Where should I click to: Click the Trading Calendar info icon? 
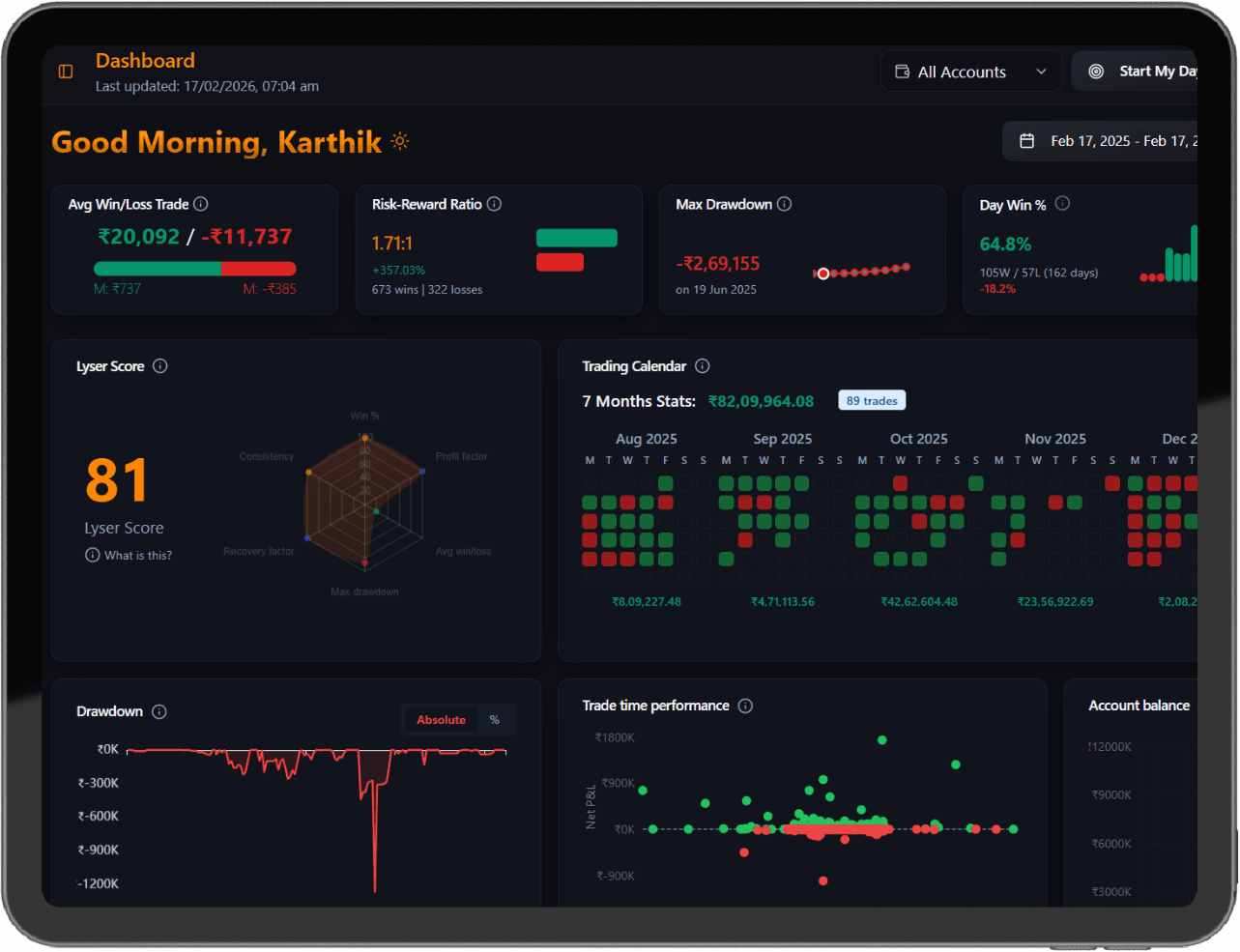[x=702, y=366]
